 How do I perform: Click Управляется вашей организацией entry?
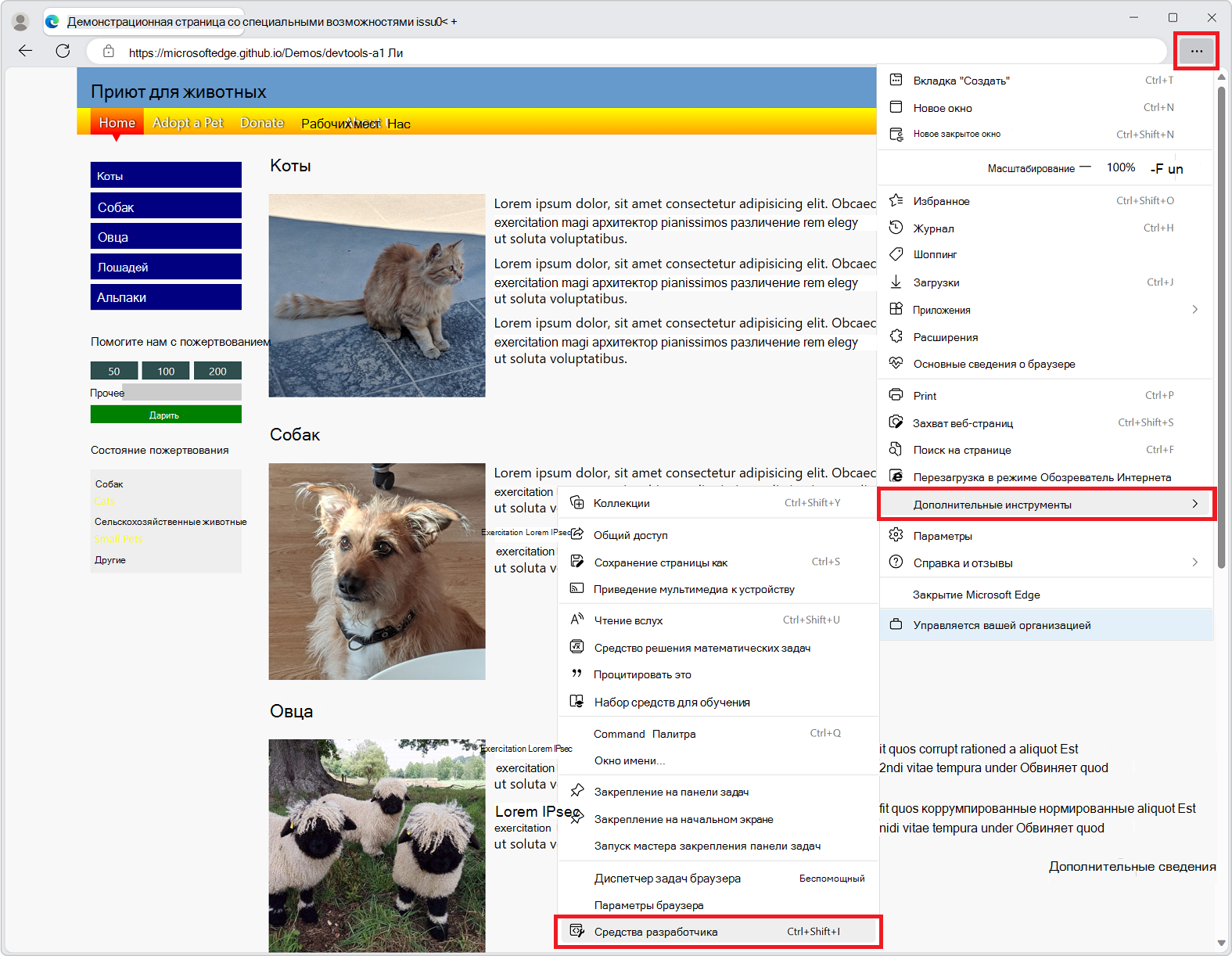[x=1046, y=625]
